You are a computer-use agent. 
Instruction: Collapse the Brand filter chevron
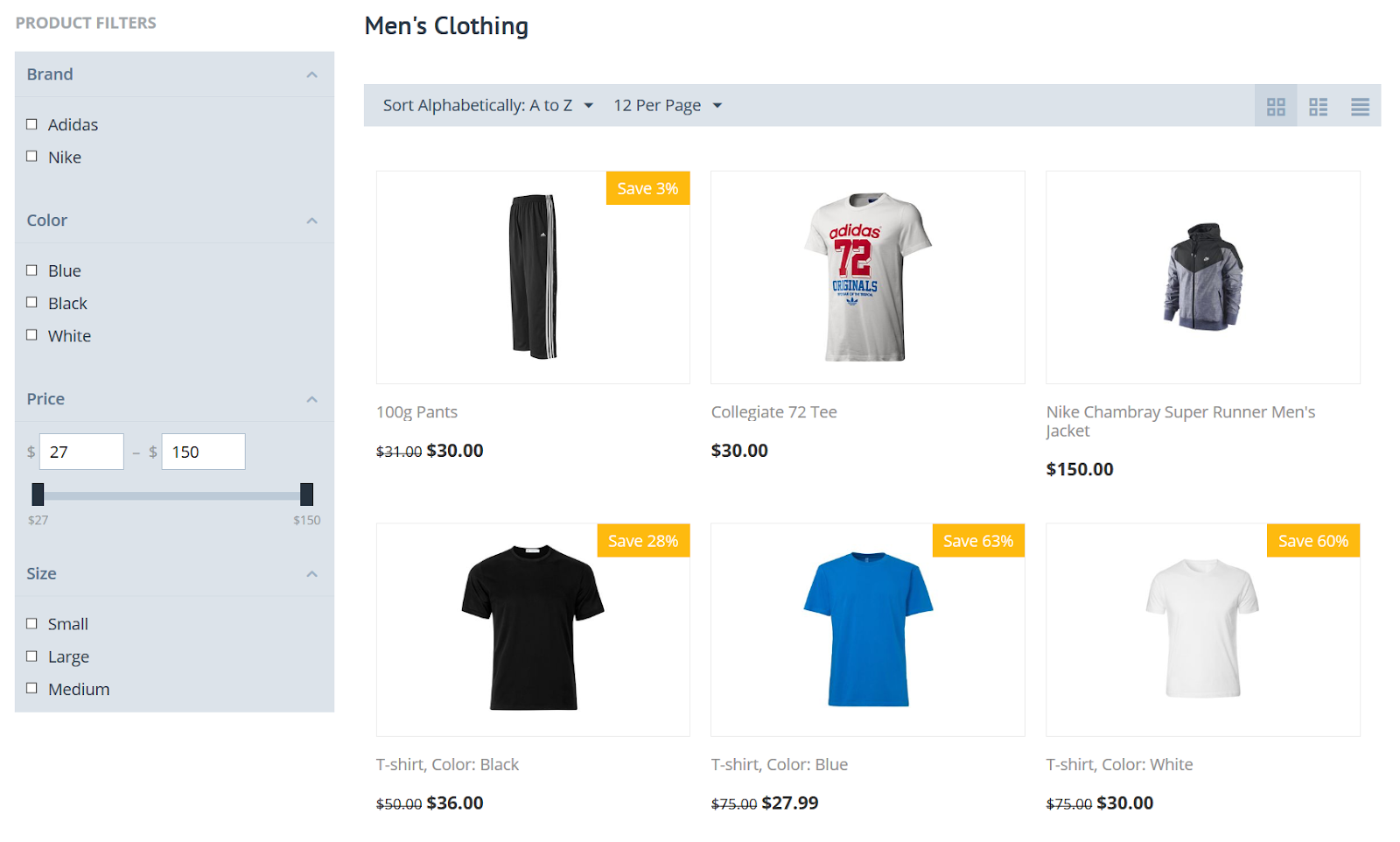pos(311,75)
